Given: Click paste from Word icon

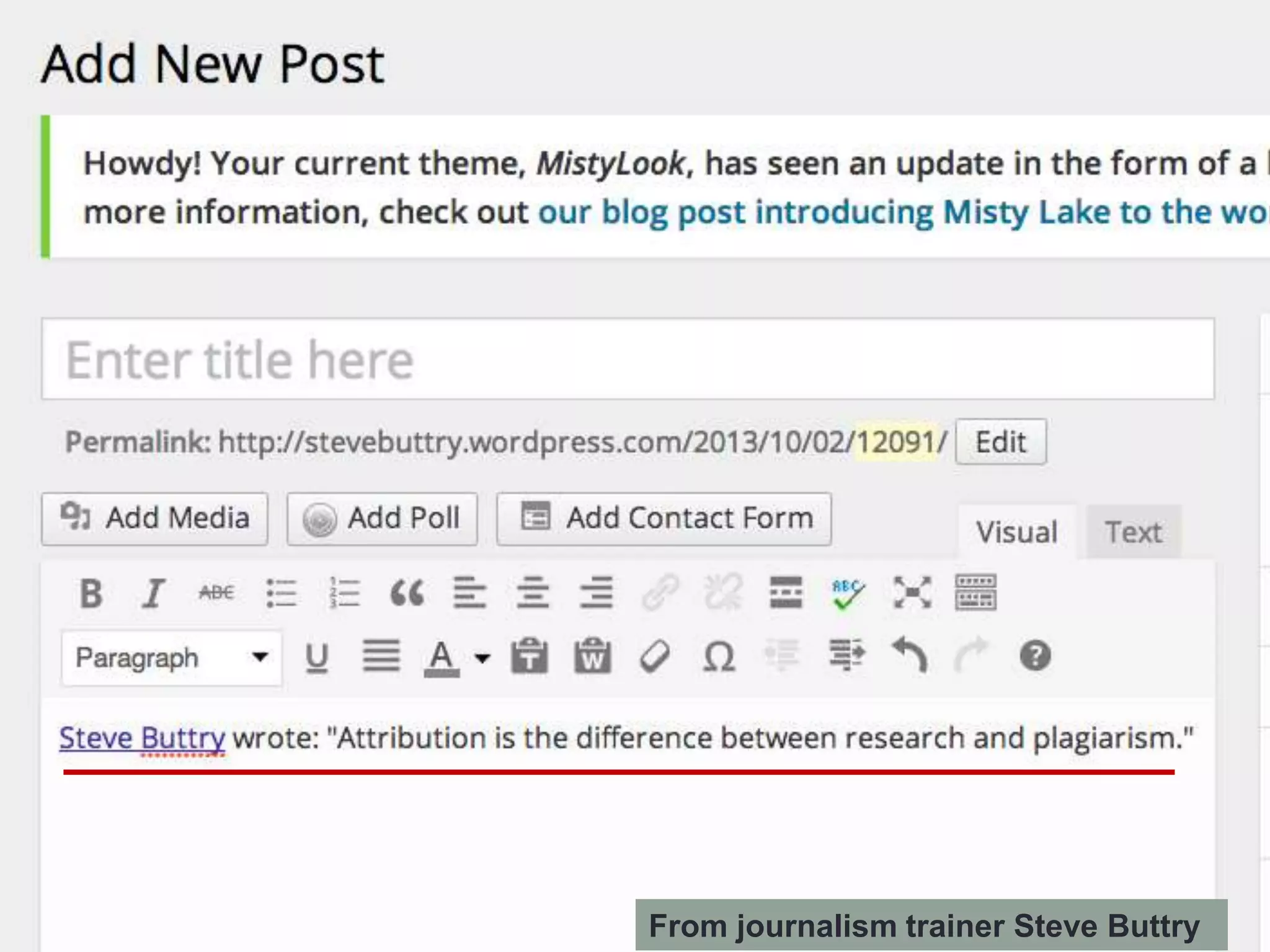Looking at the screenshot, I should pyautogui.click(x=592, y=656).
